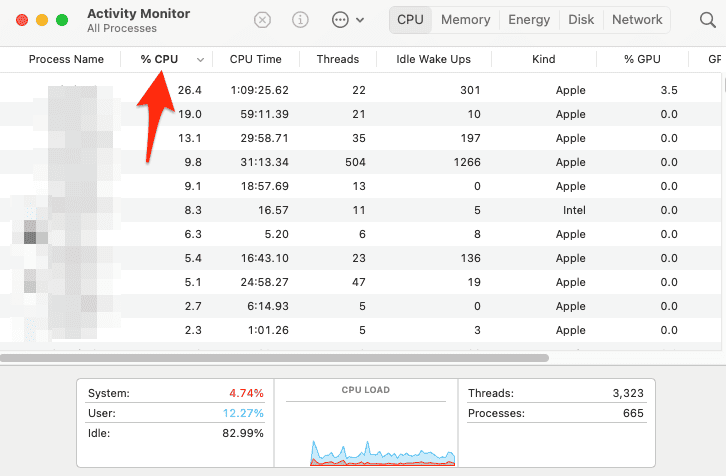Click the yellow minimize window button

coord(42,20)
